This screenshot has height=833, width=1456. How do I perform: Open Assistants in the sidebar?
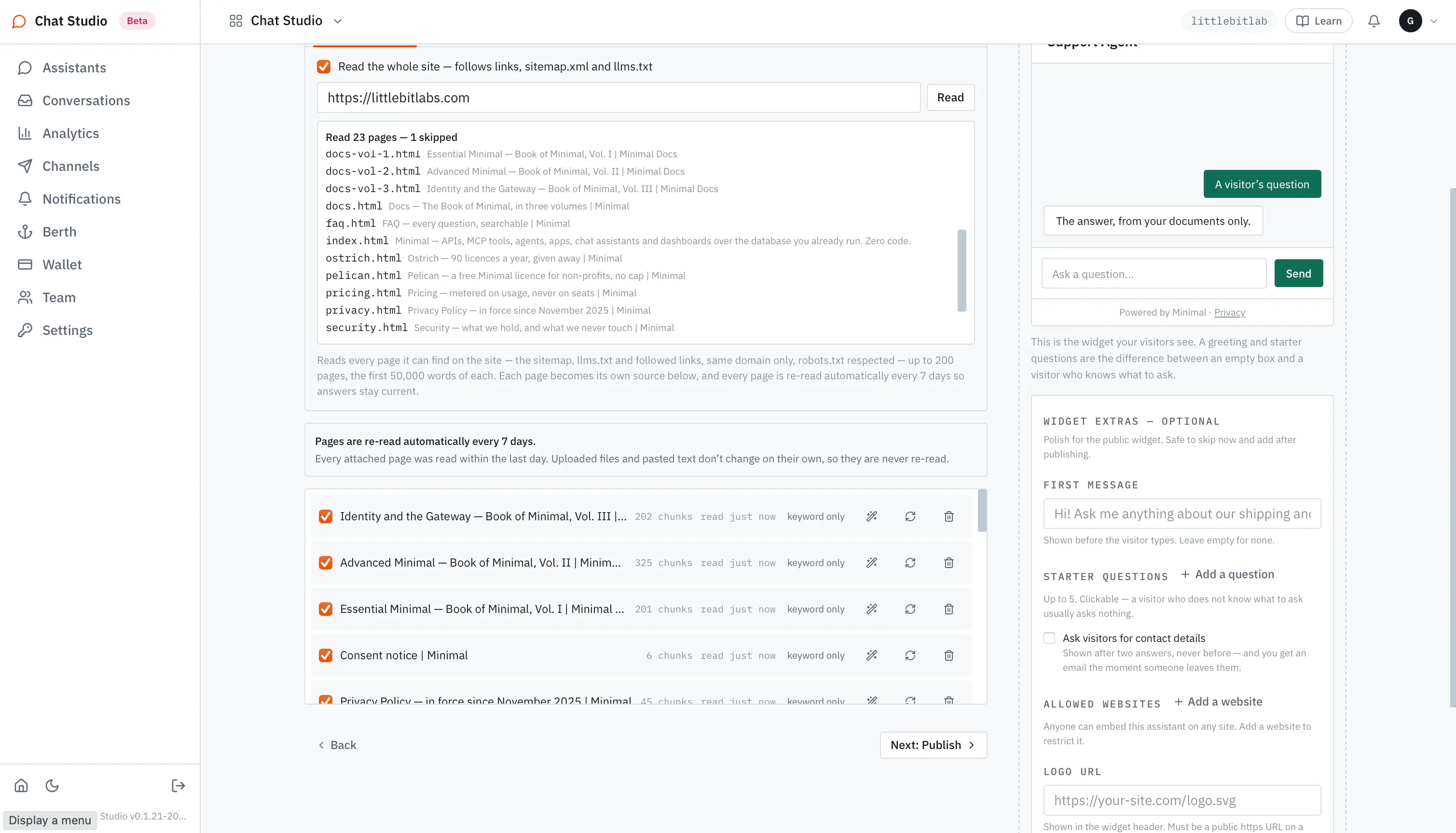click(x=74, y=68)
